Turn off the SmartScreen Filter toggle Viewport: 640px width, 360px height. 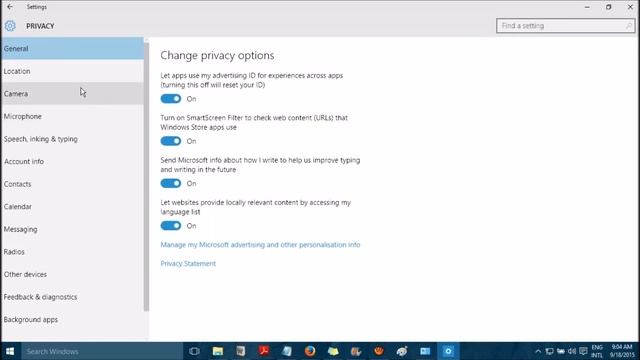pyautogui.click(x=171, y=141)
